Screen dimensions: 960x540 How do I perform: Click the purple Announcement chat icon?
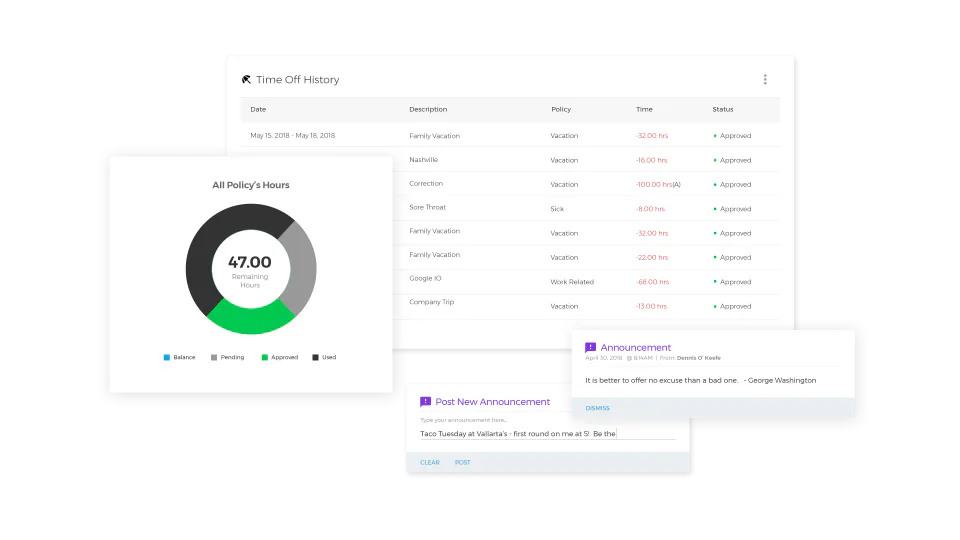click(590, 347)
